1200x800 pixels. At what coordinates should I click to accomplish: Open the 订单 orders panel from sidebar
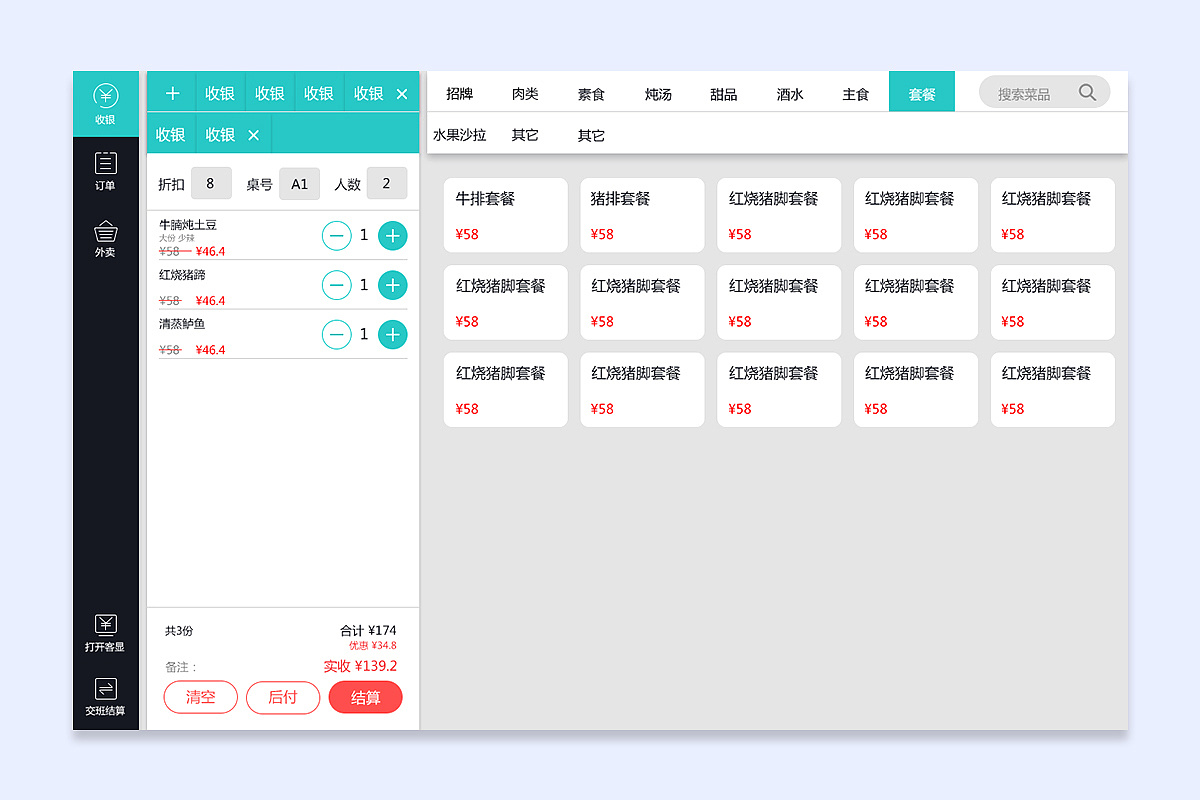click(105, 170)
